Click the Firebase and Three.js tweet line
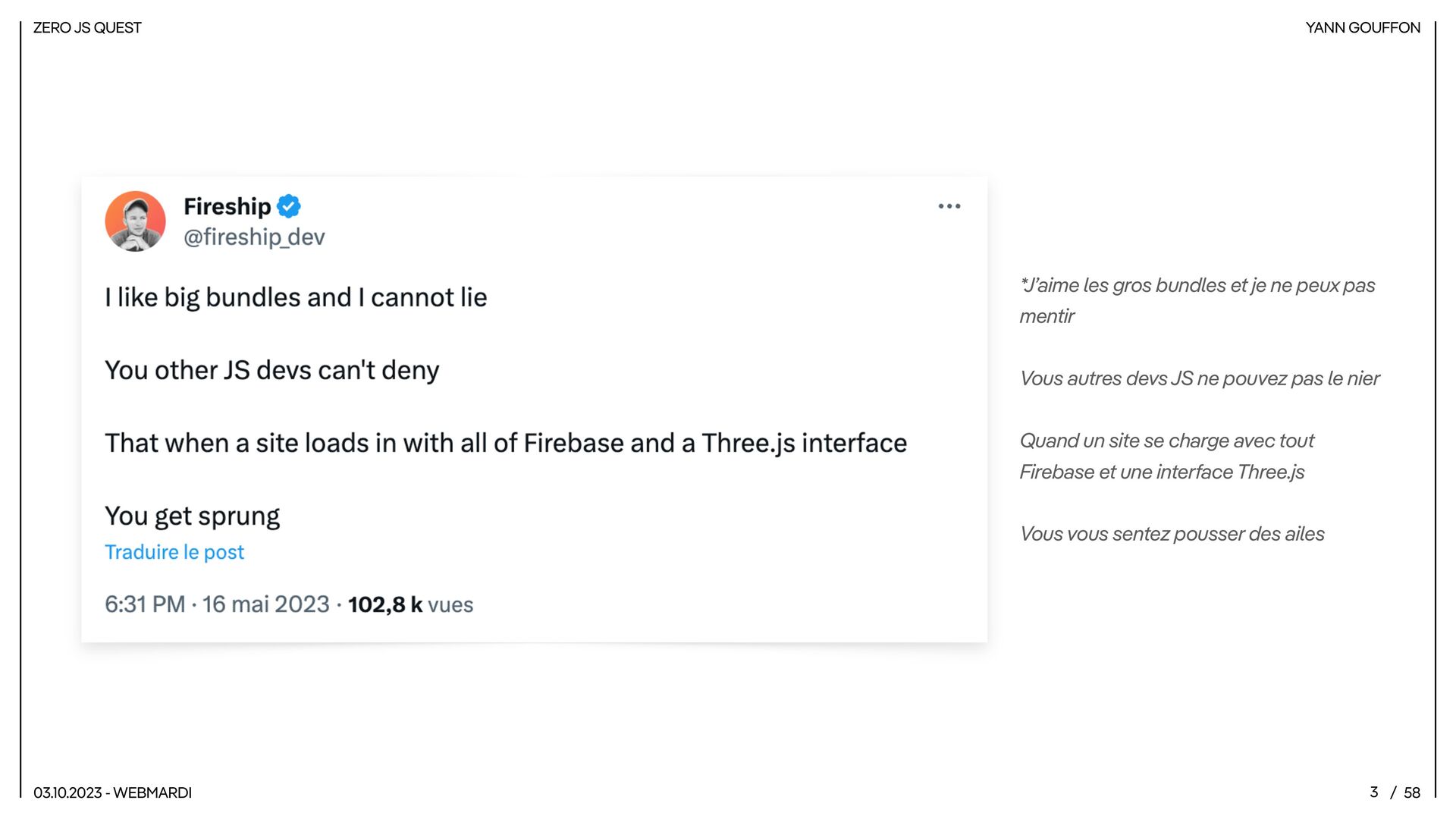The height and width of the screenshot is (819, 1456). (505, 443)
